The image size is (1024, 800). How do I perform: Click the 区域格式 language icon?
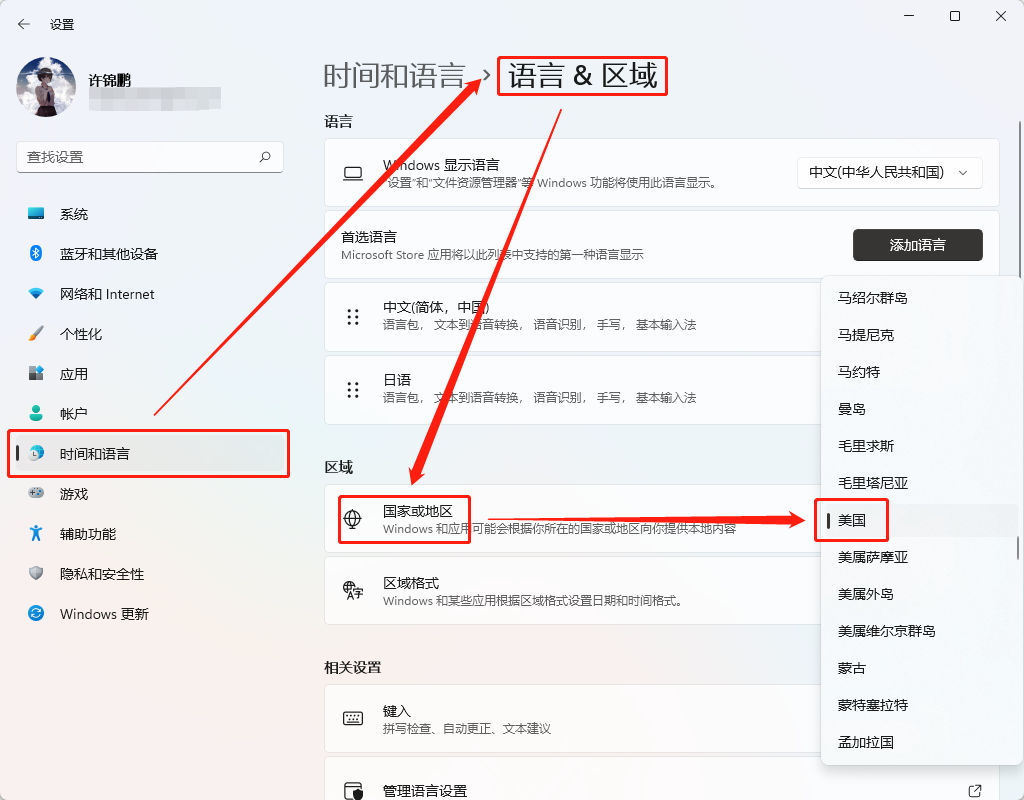(353, 591)
